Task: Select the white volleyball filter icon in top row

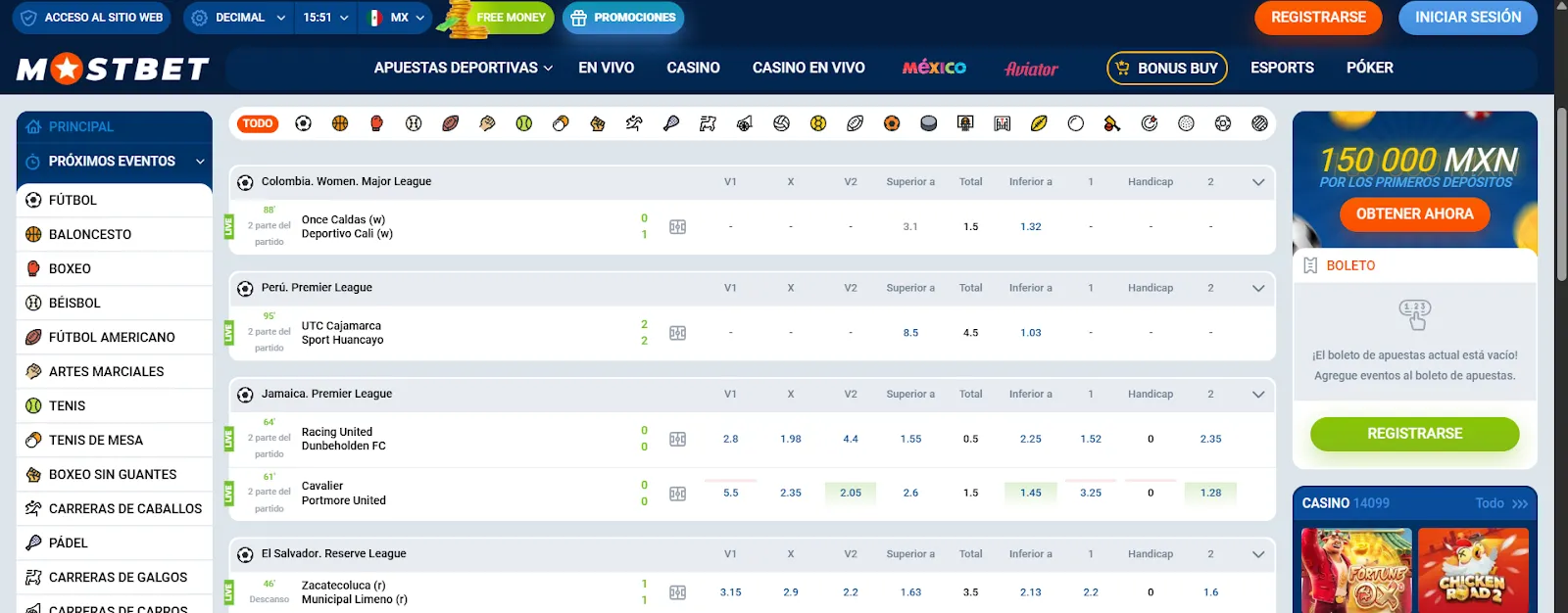Action: [781, 123]
